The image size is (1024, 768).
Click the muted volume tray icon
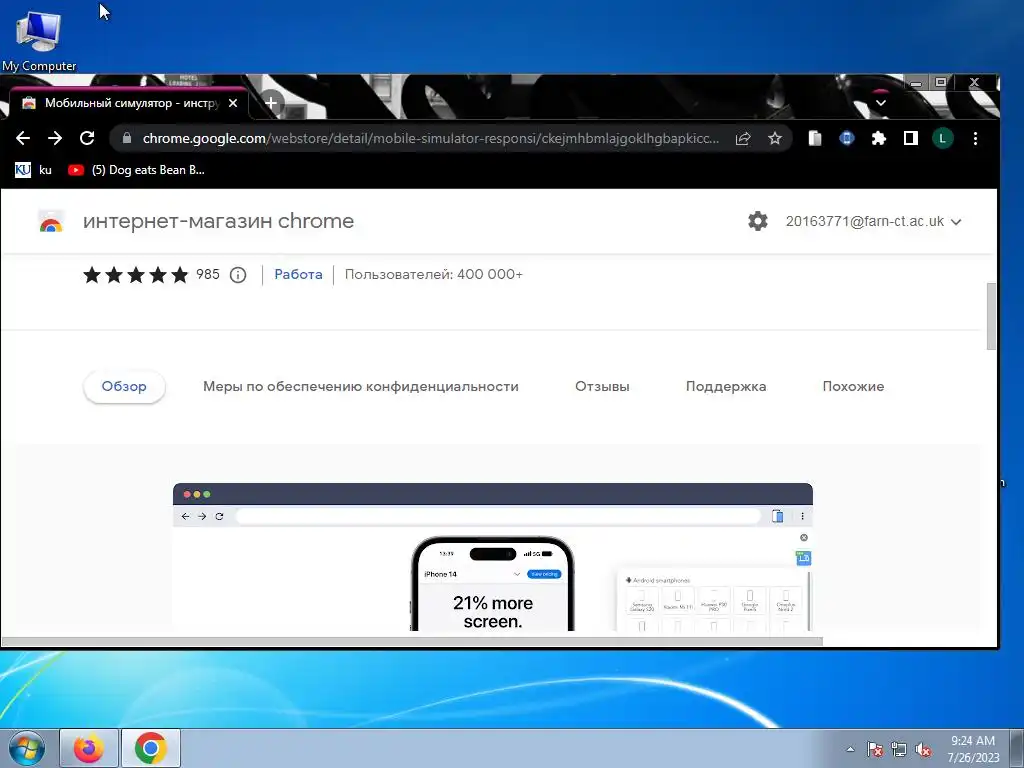[x=923, y=749]
